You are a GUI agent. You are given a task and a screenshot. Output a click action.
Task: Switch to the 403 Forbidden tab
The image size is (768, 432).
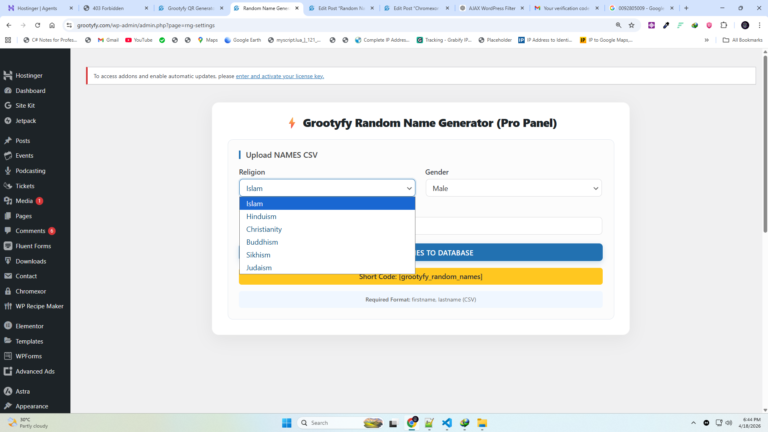116,8
